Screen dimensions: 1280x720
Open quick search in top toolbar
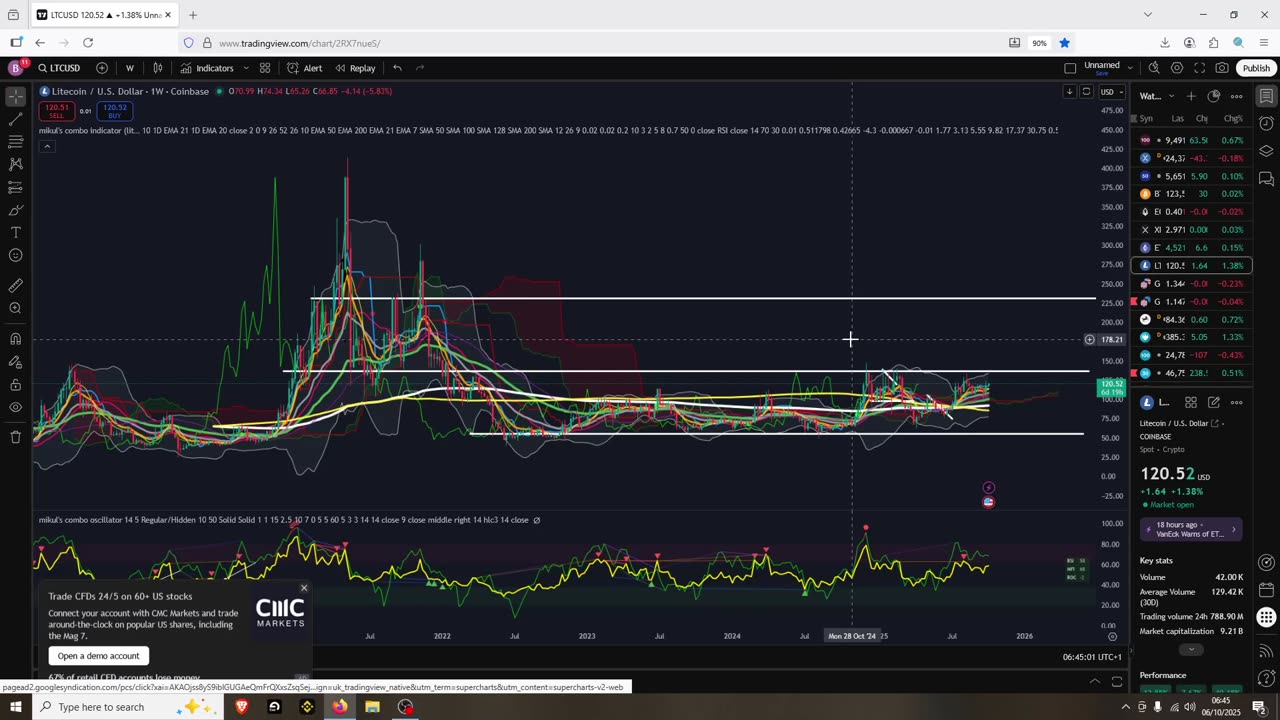click(1154, 68)
